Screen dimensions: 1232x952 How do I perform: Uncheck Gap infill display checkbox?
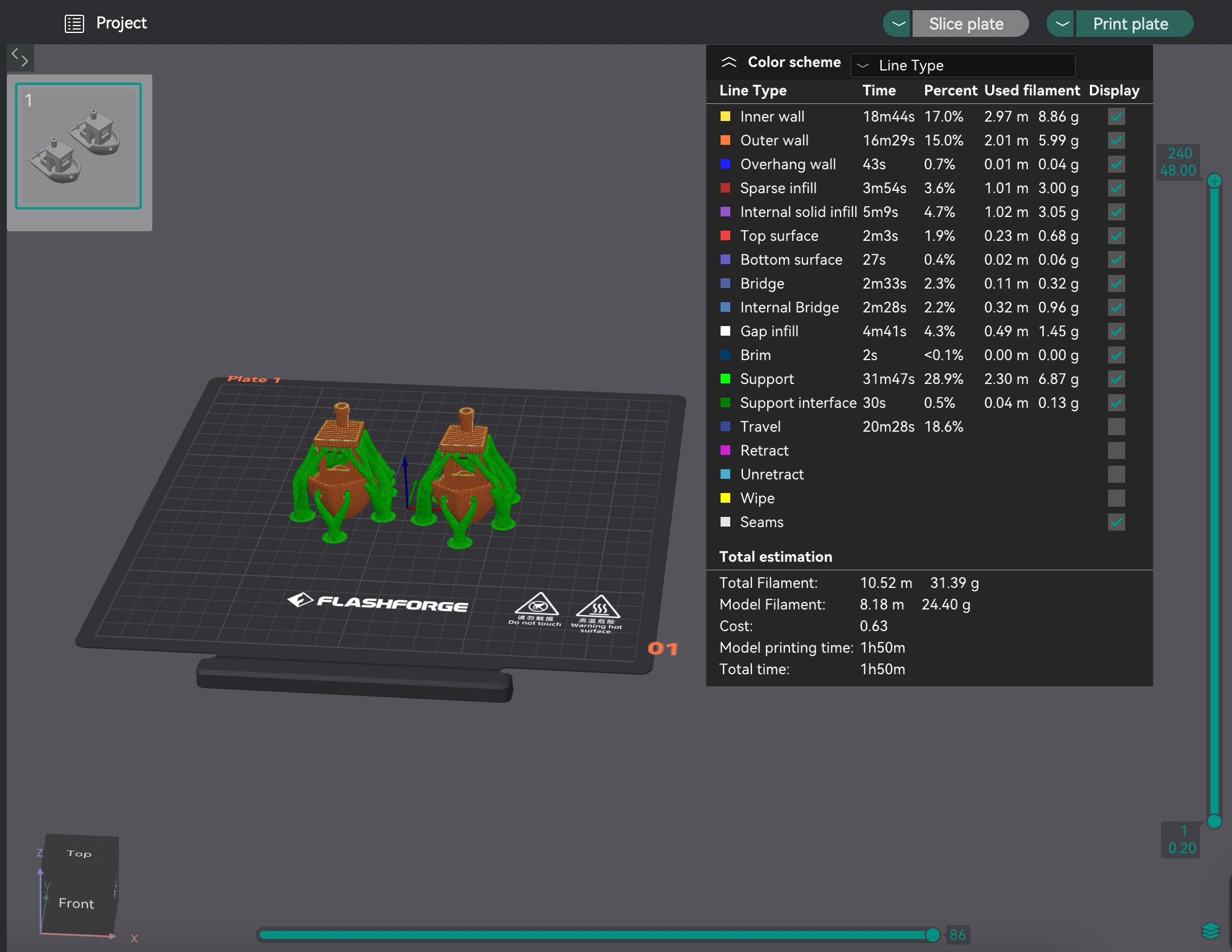click(x=1116, y=331)
